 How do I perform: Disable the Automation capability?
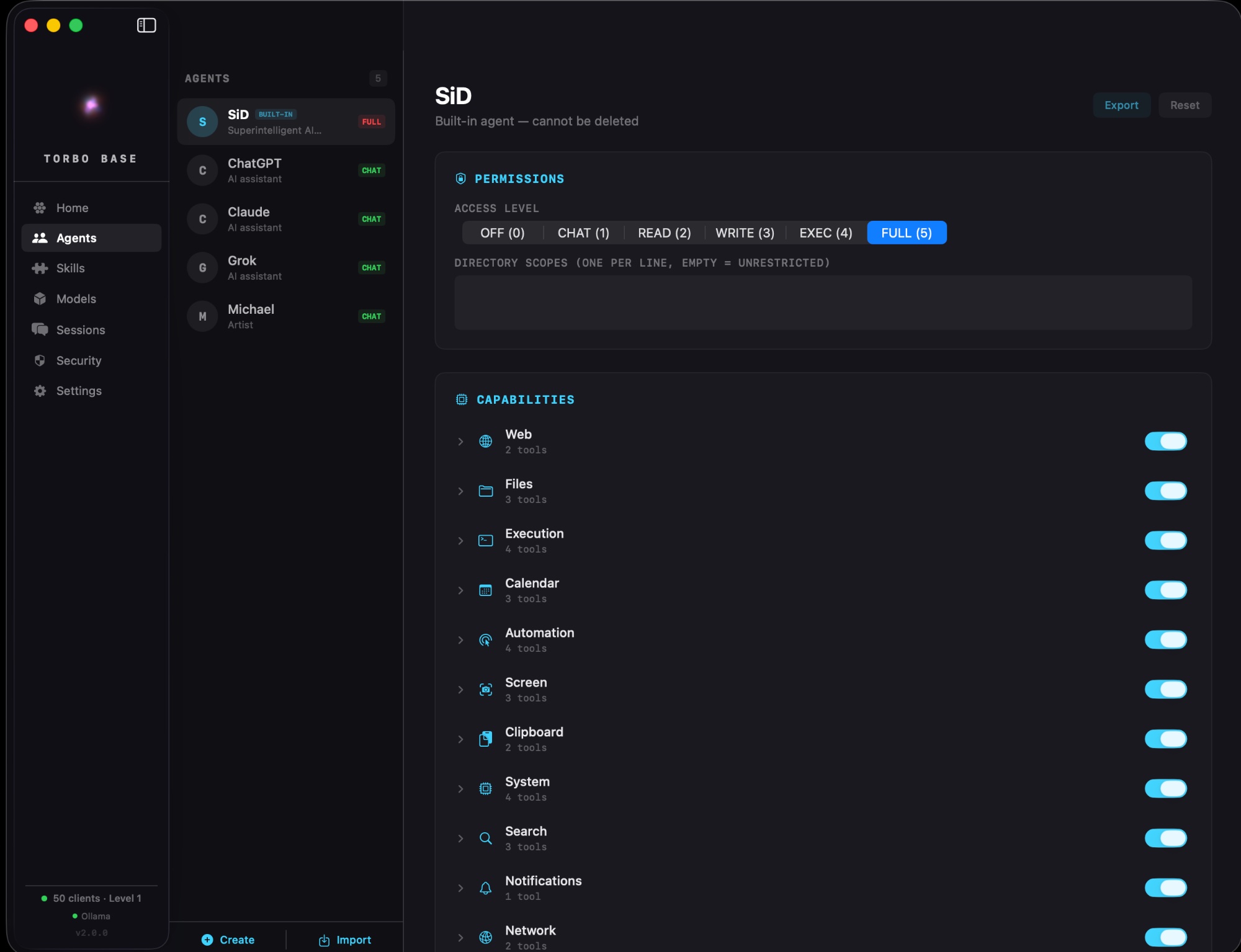pos(1165,639)
